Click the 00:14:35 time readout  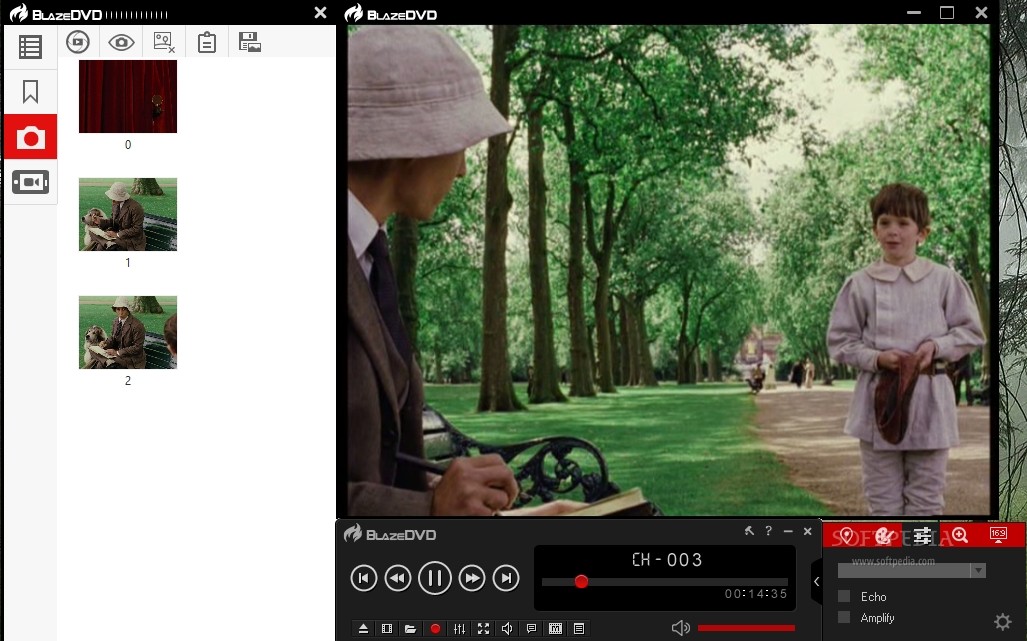pyautogui.click(x=755, y=594)
